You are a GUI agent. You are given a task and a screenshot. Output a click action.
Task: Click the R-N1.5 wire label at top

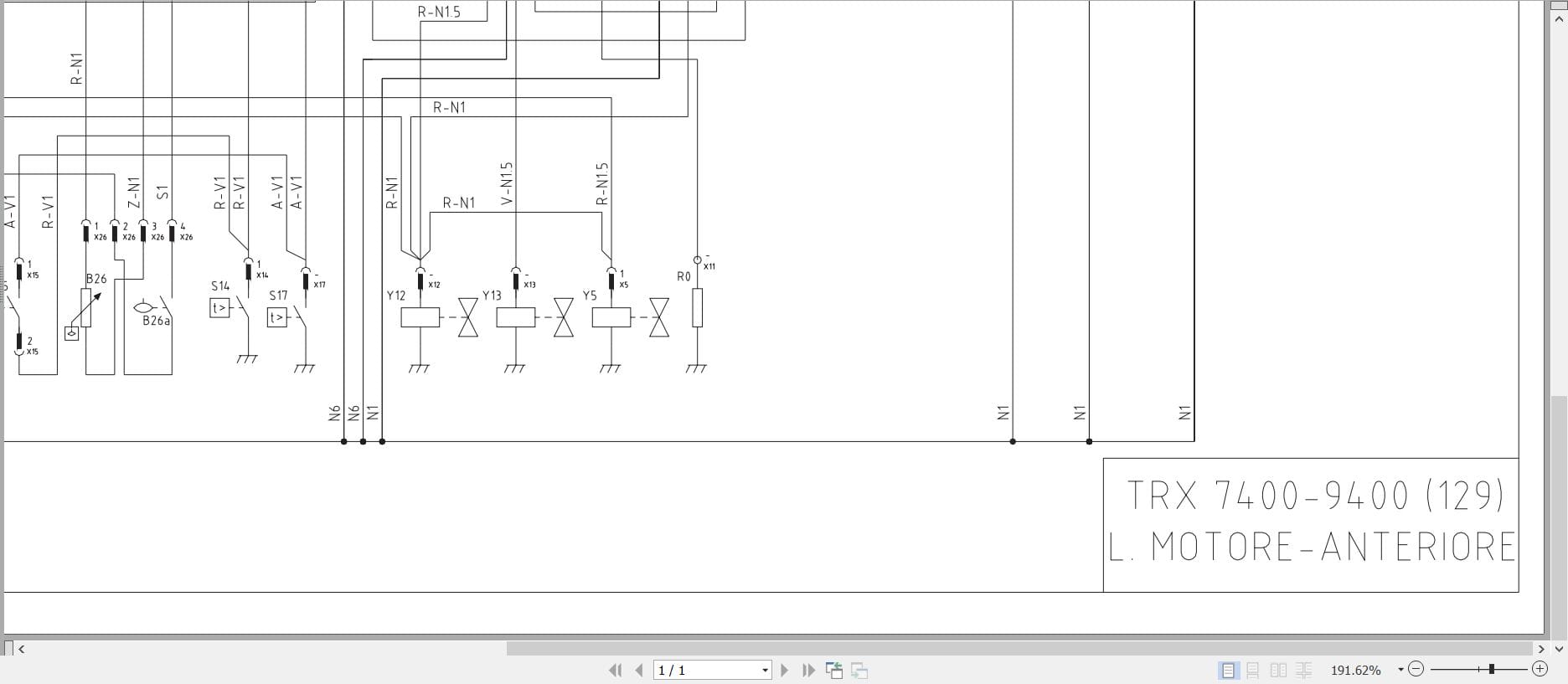tap(439, 12)
